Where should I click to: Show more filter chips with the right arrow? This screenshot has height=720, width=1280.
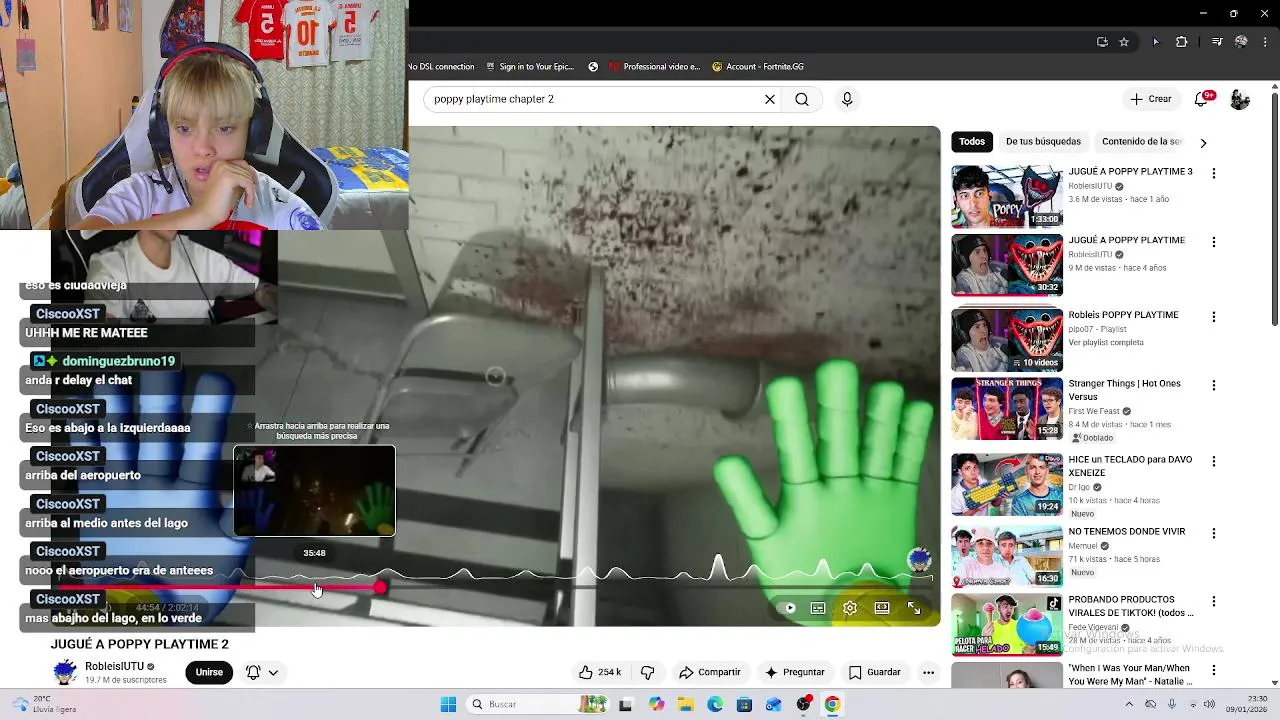coord(1203,143)
